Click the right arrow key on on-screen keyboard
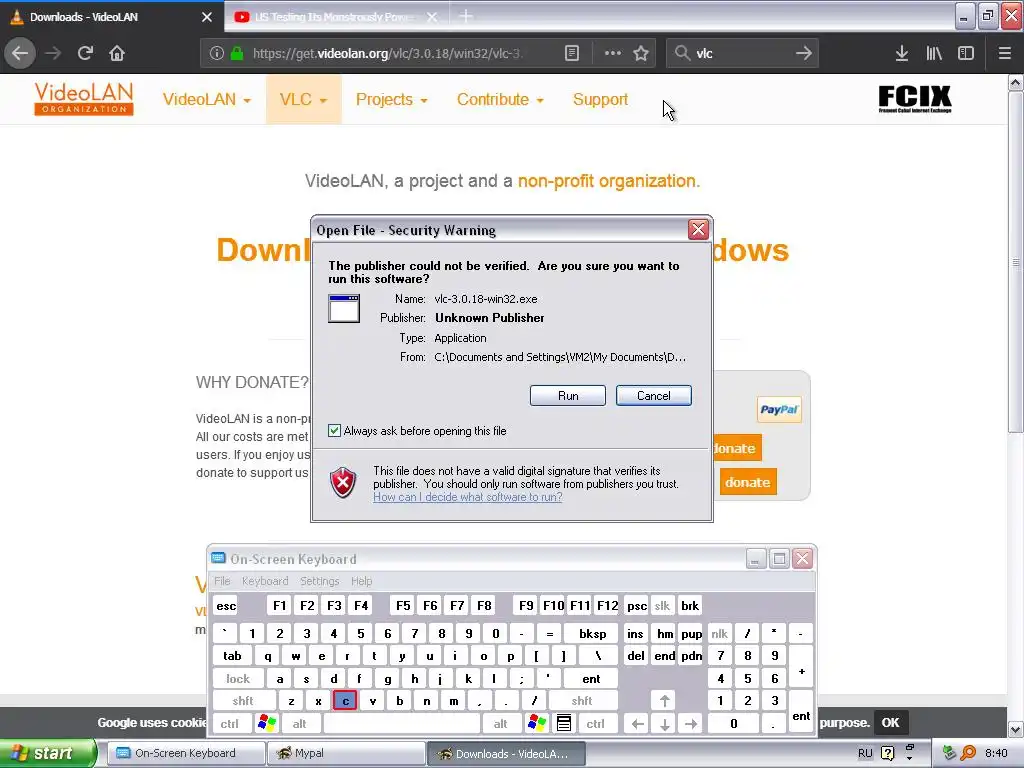 (x=690, y=724)
